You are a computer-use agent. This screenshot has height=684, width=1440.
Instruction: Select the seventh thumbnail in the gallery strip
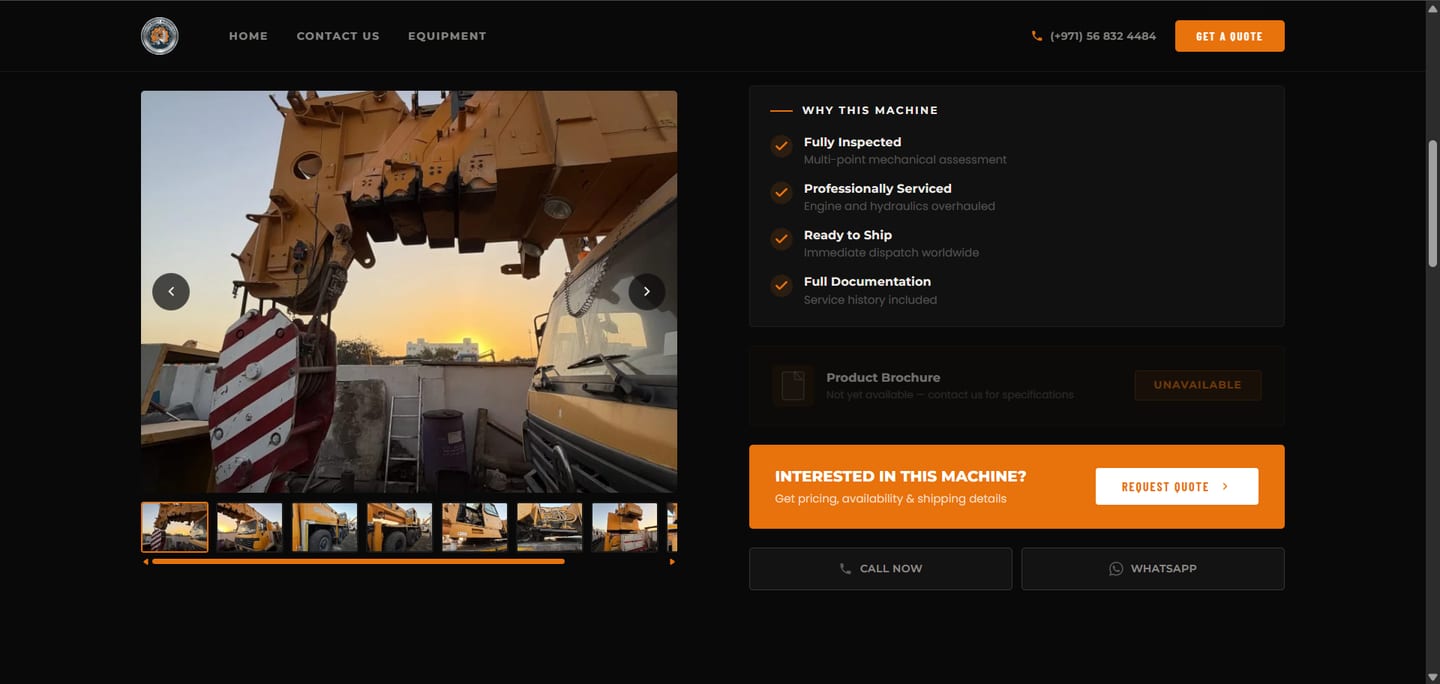[625, 527]
